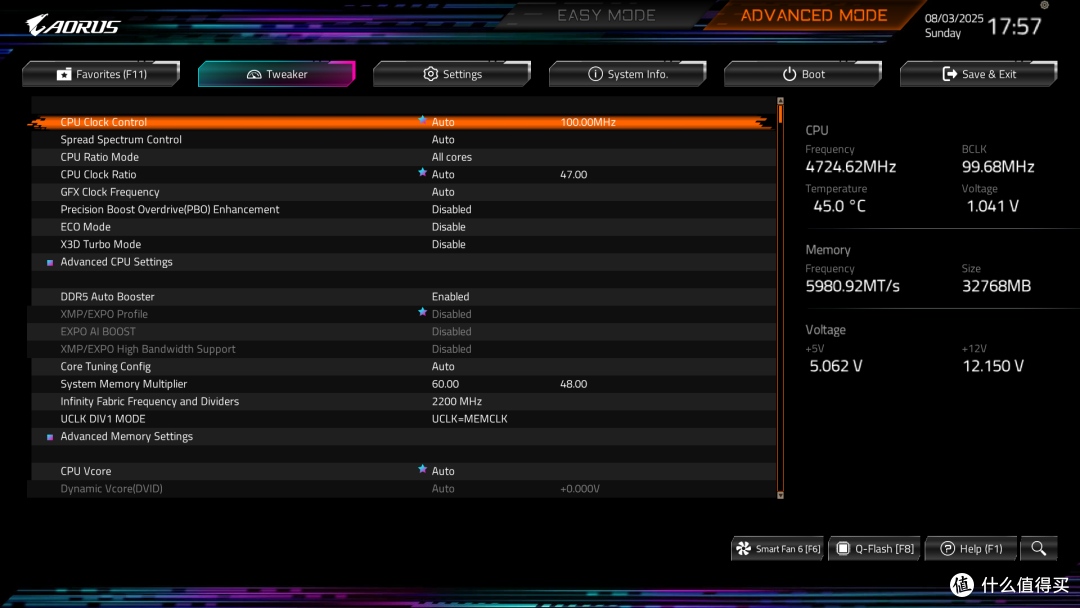This screenshot has height=608, width=1080.
Task: Change Infinity Fabric Frequency 2200 MHz value
Action: [x=457, y=401]
